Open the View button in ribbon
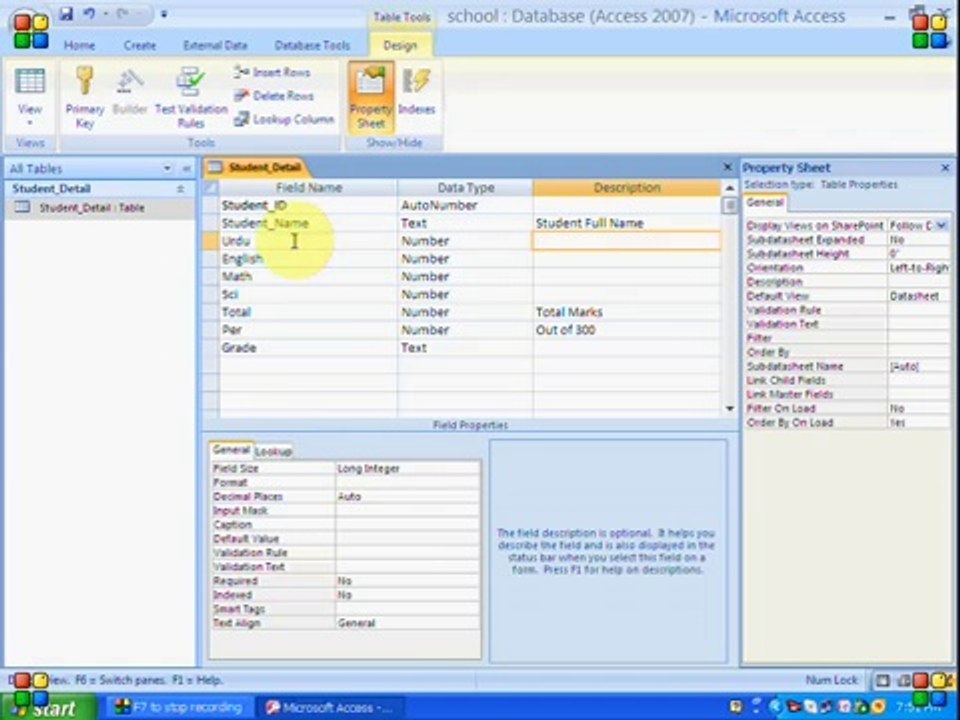The width and height of the screenshot is (960, 720). (x=29, y=98)
